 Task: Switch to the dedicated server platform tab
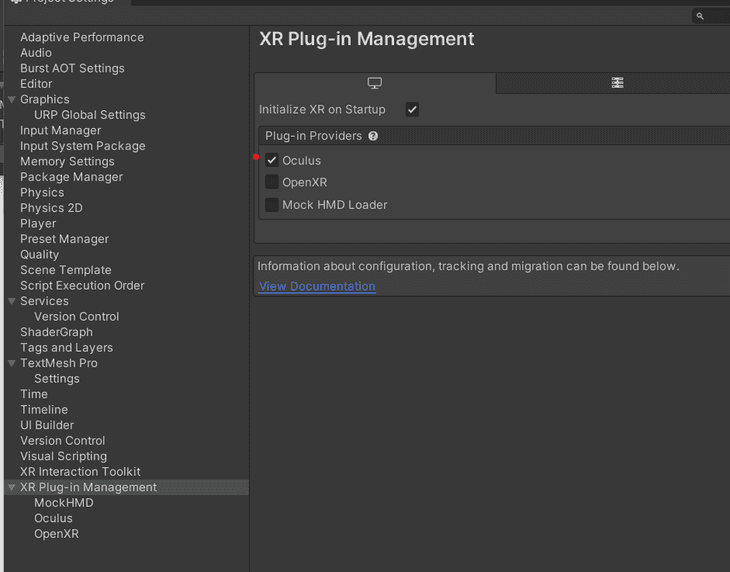point(617,83)
